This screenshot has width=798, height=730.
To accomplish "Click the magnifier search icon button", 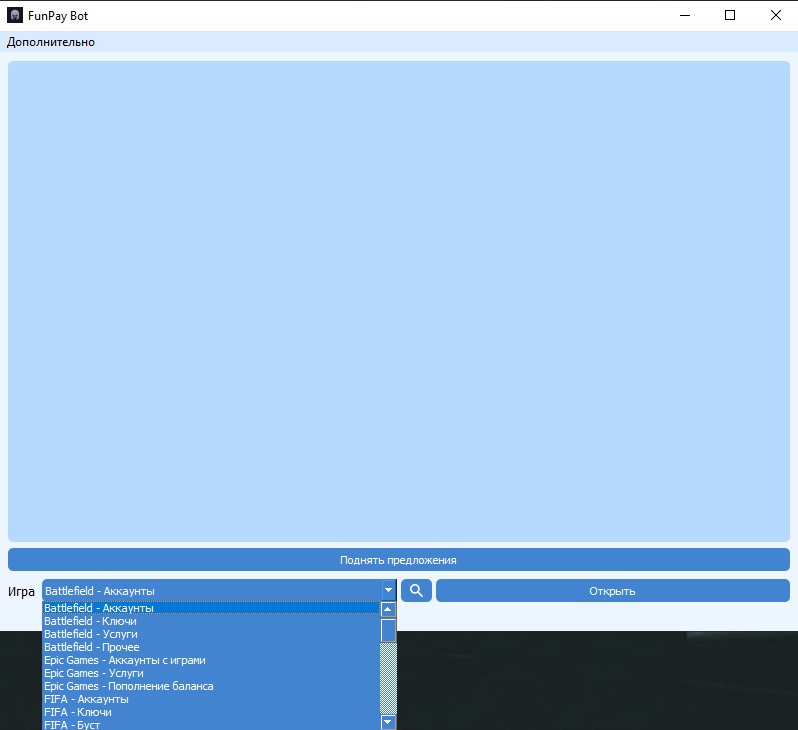I will point(416,591).
